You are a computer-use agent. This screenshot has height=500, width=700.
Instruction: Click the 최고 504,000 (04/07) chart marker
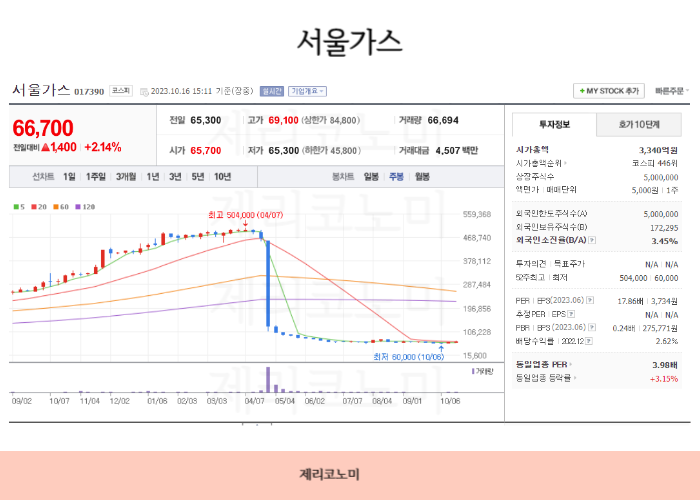[246, 215]
